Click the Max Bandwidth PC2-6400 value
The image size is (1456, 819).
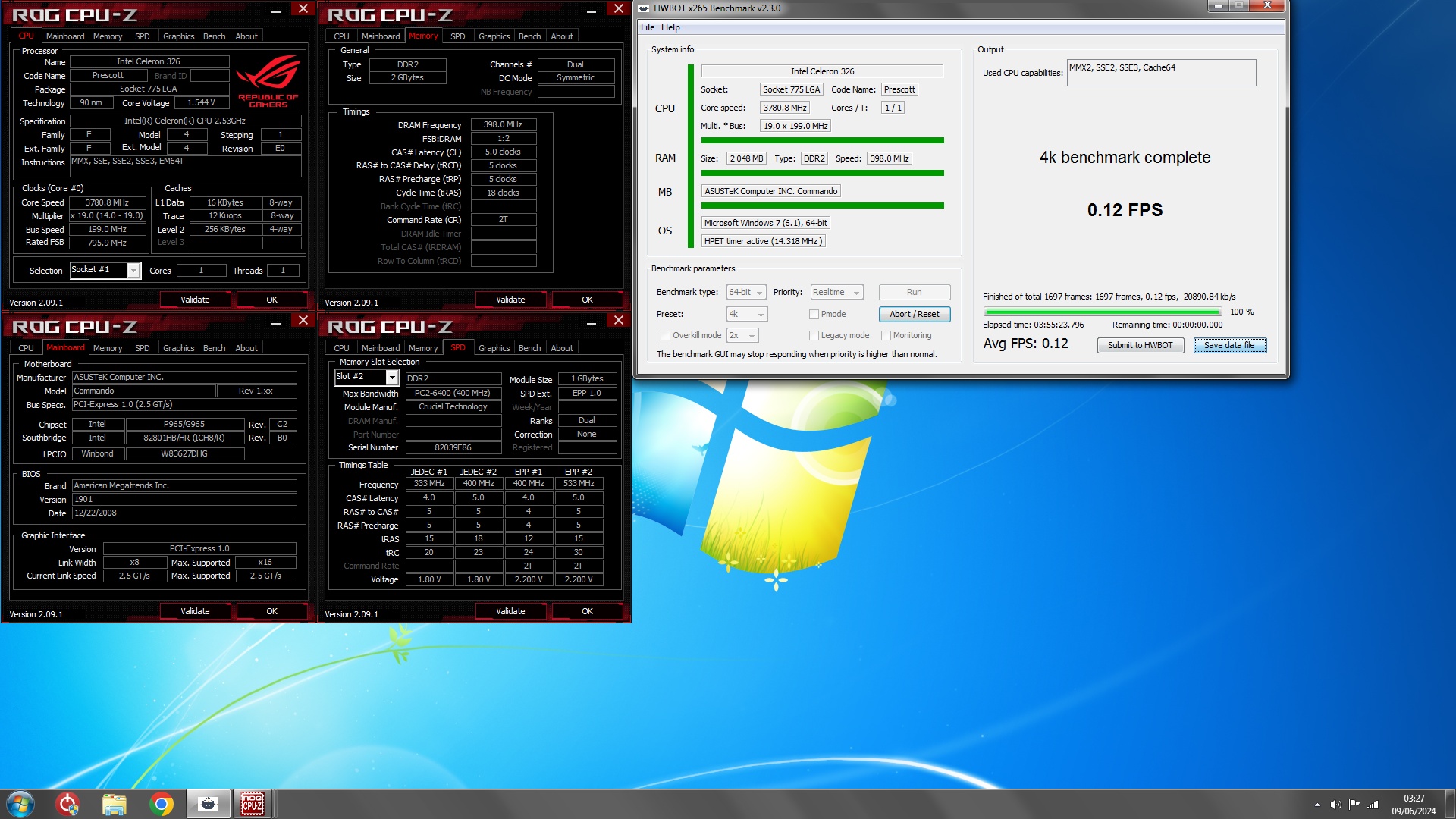click(453, 394)
